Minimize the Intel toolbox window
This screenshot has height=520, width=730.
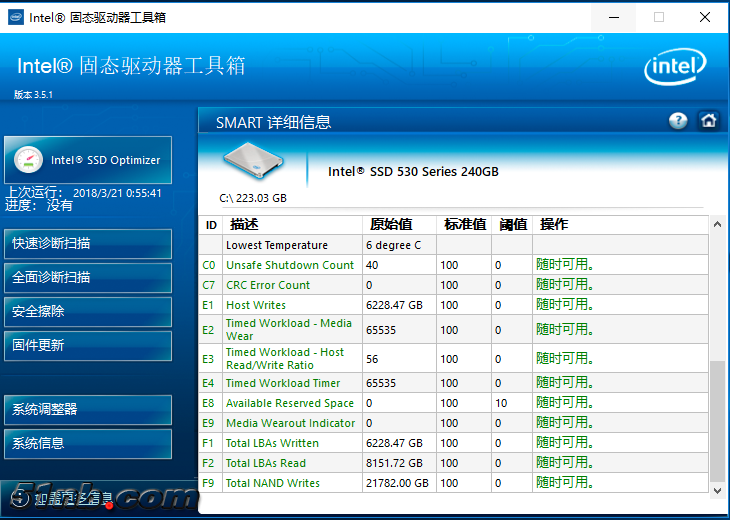tap(610, 17)
